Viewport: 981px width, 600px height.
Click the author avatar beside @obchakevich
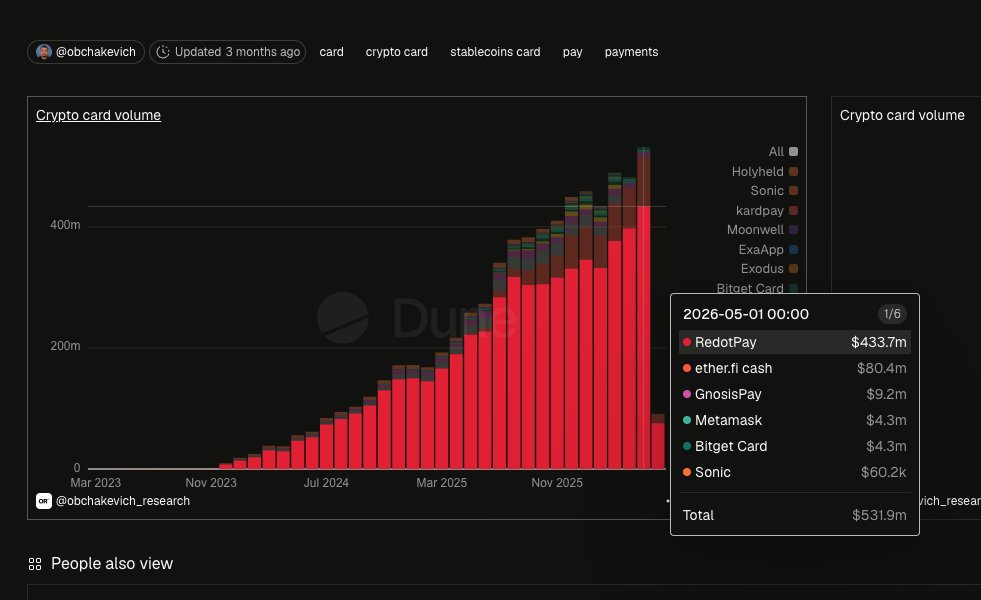(x=43, y=52)
